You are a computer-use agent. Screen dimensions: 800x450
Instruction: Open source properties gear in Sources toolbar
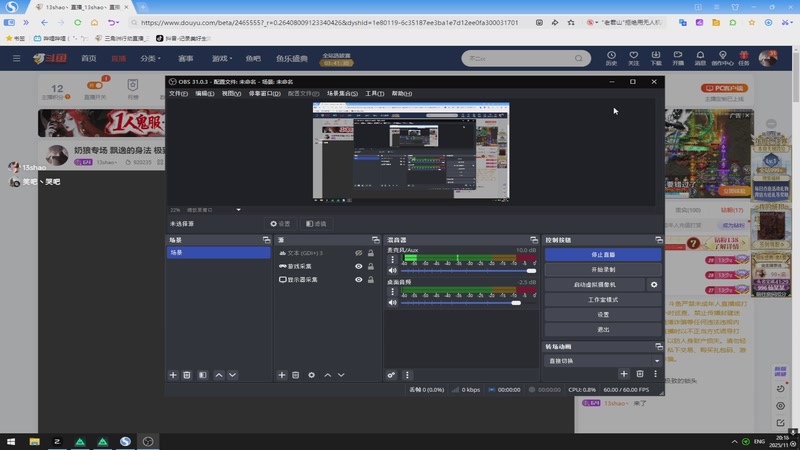pyautogui.click(x=311, y=375)
